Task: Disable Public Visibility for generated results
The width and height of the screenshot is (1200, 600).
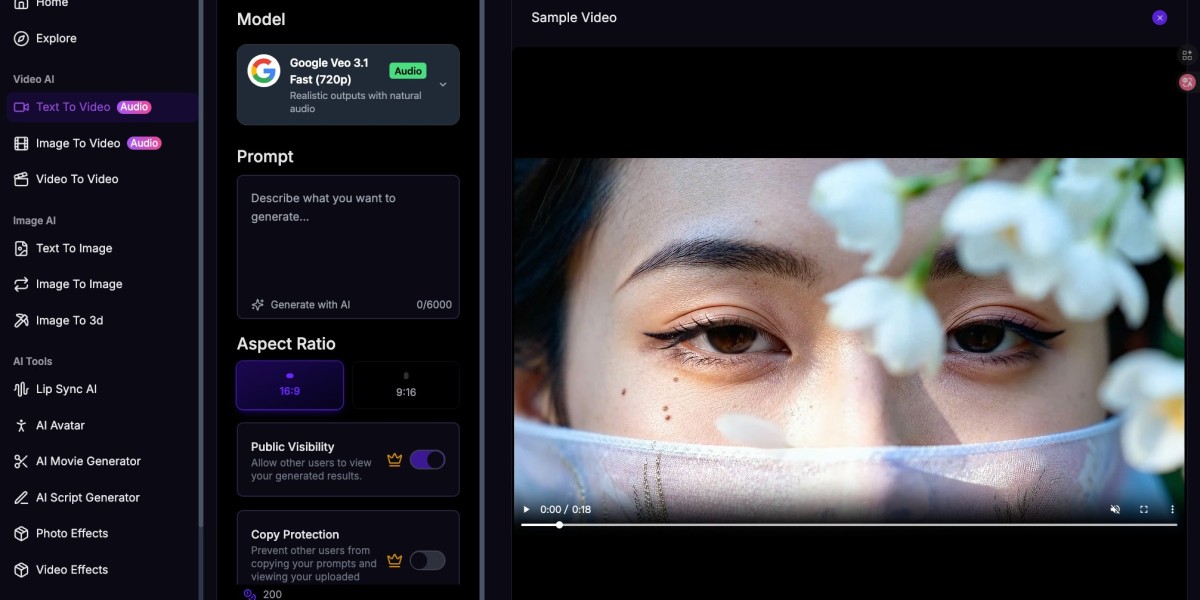Action: (x=428, y=459)
